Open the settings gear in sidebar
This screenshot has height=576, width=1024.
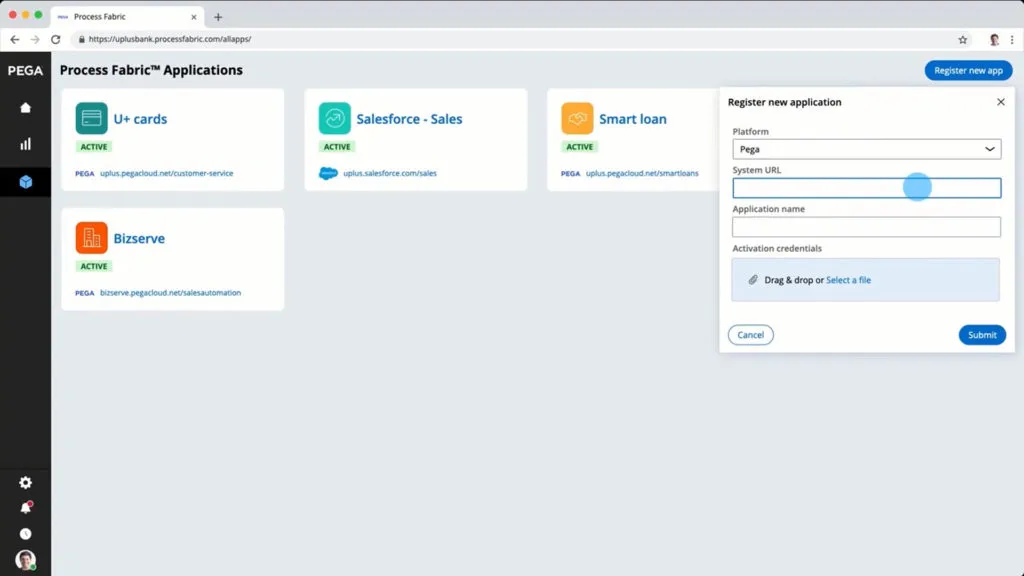pos(25,483)
